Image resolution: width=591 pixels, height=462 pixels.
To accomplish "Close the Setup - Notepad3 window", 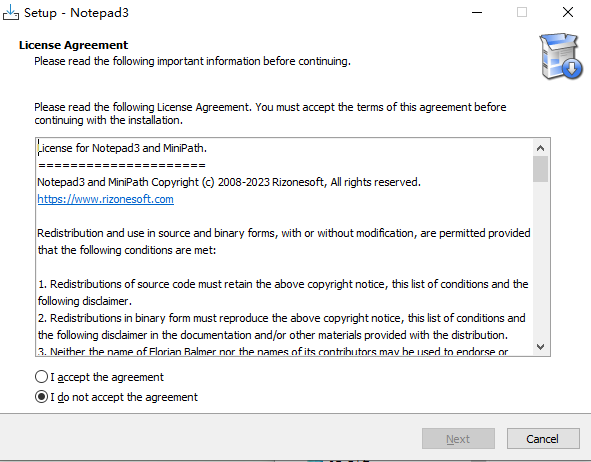I will (568, 12).
